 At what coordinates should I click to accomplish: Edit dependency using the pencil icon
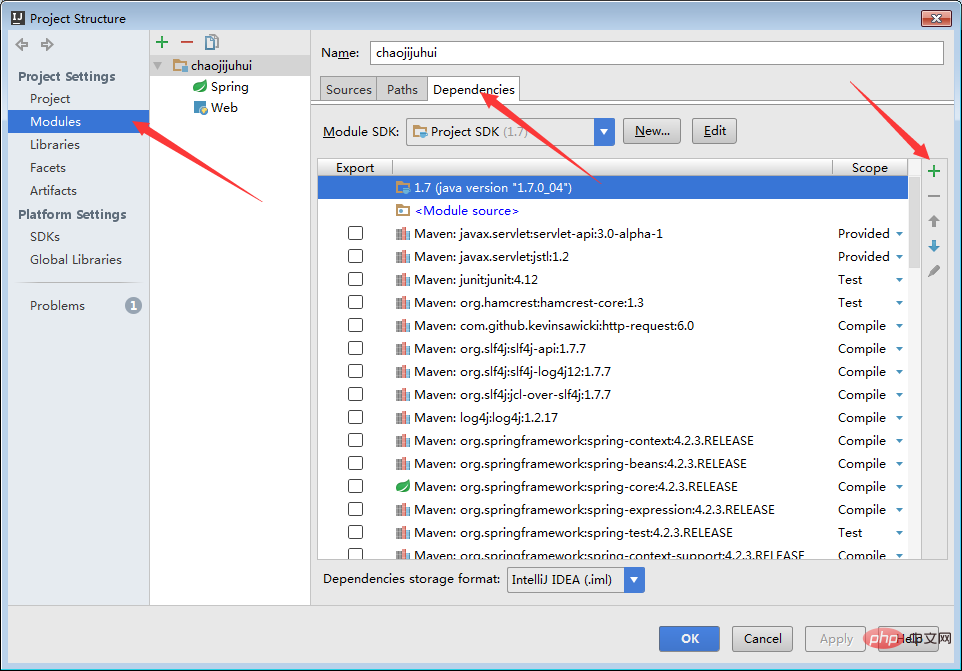[934, 271]
